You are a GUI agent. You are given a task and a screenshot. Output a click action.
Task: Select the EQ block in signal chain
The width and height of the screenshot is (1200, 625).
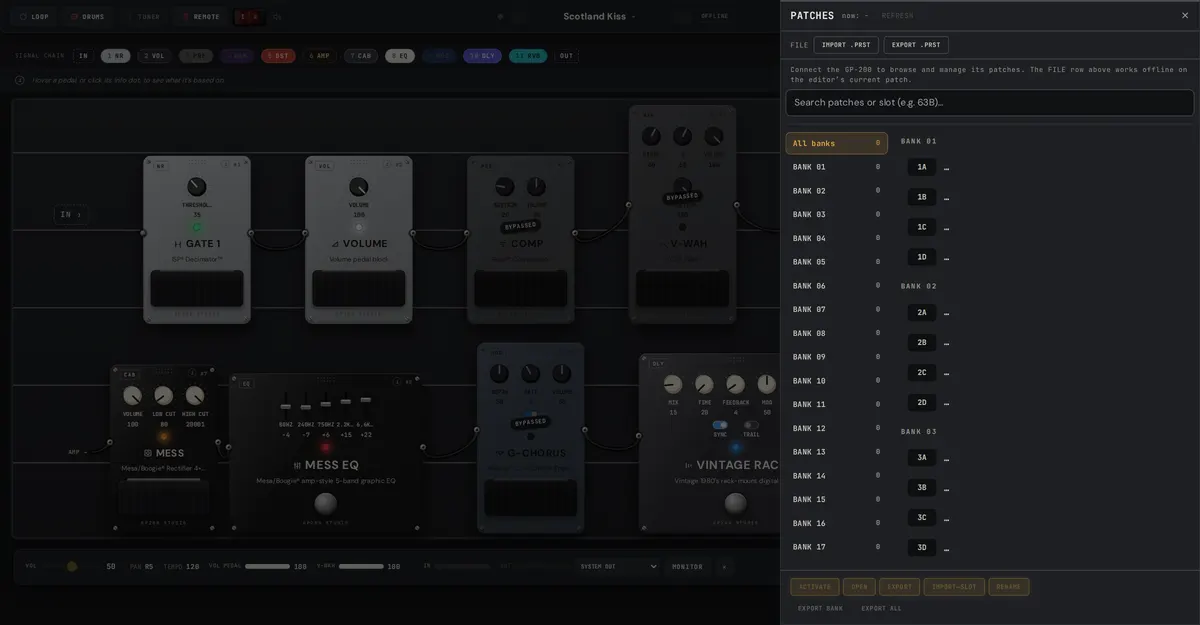400,56
